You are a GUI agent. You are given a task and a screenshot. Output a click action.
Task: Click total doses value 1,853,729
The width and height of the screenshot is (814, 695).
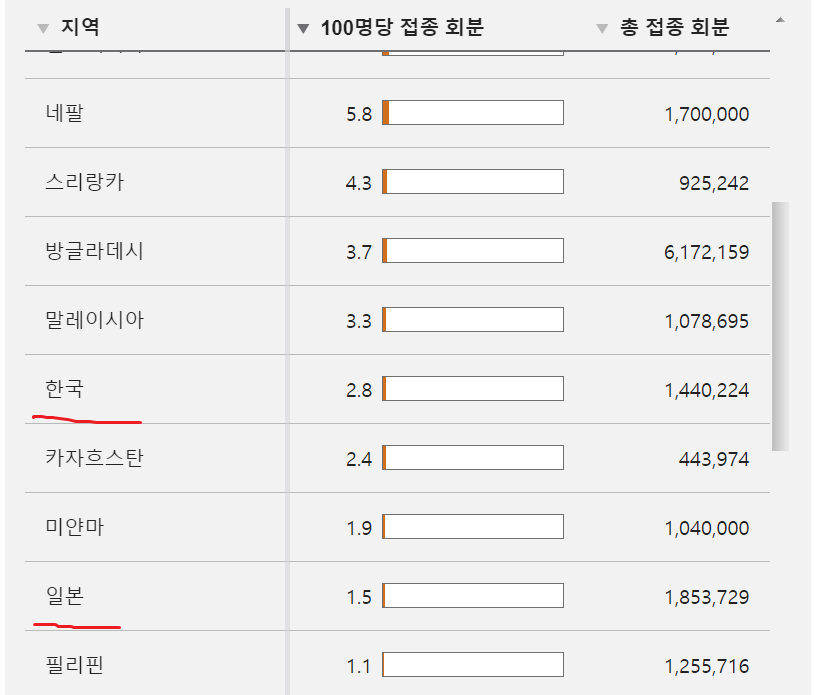pos(707,597)
